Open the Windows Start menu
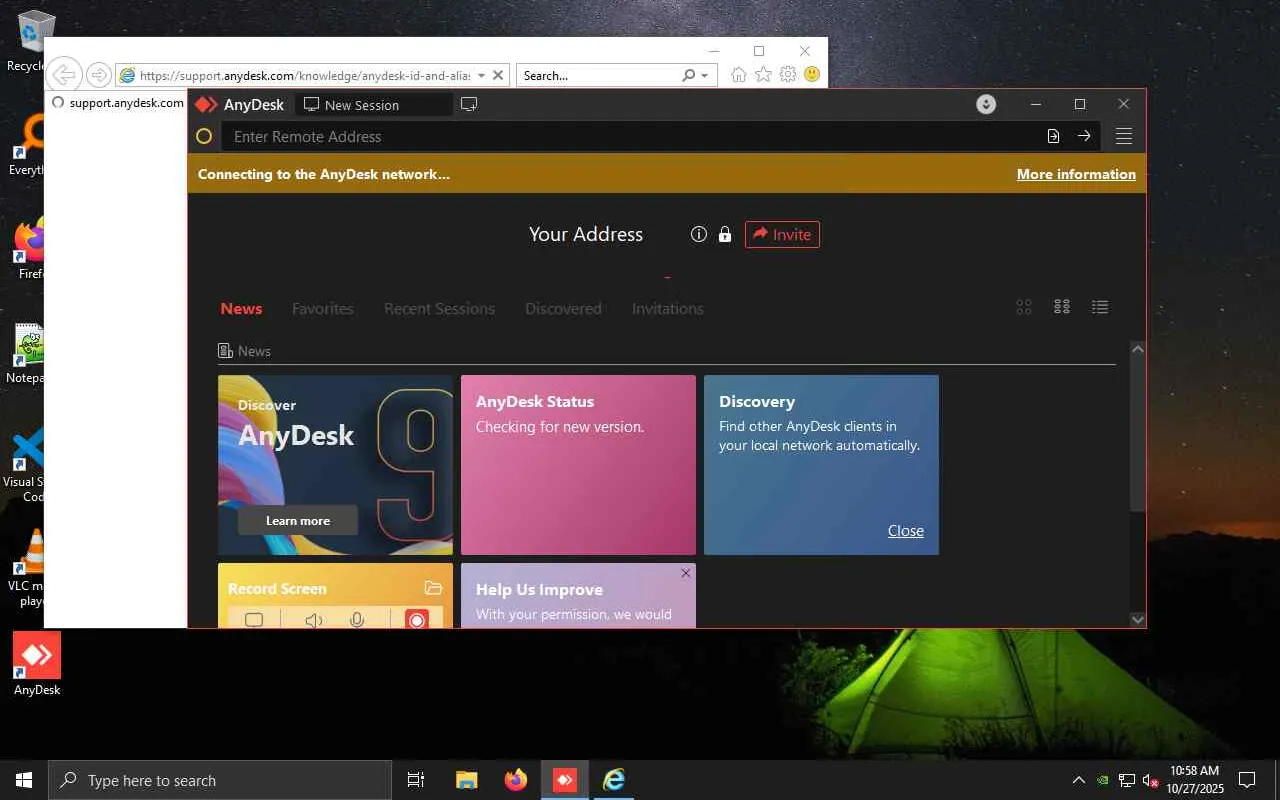 (24, 780)
